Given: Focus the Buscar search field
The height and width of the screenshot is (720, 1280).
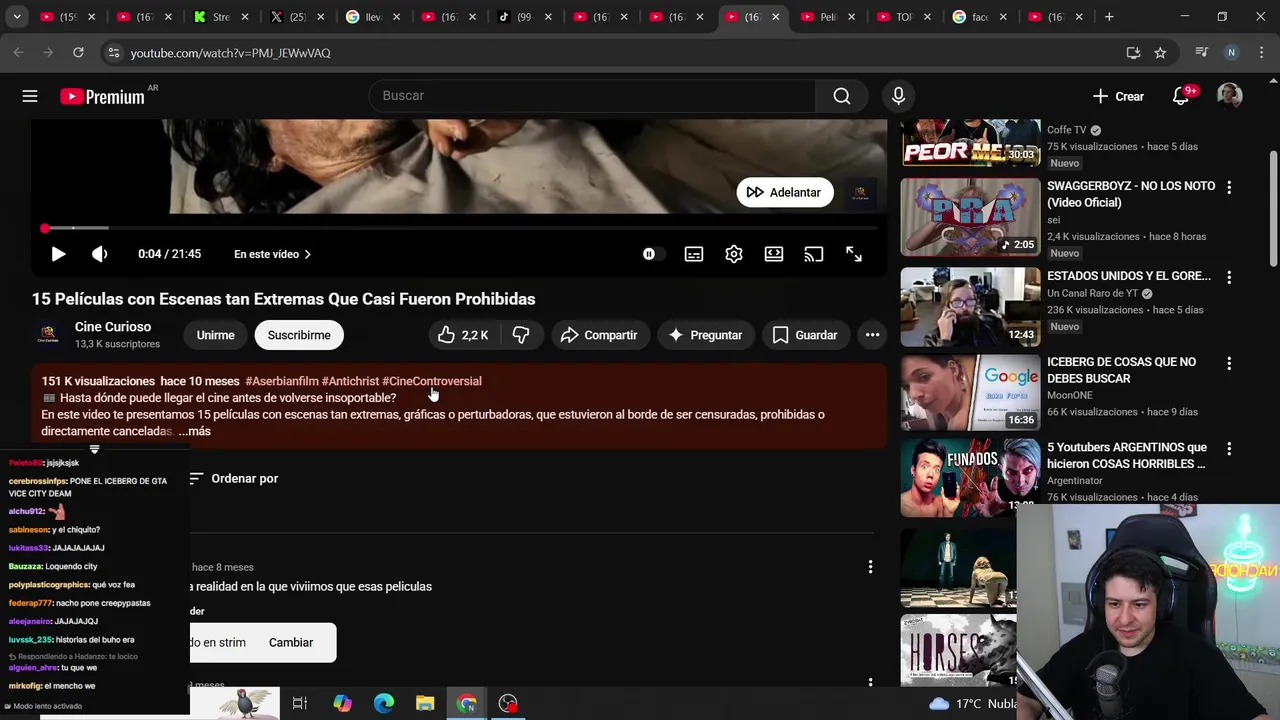Looking at the screenshot, I should tap(592, 96).
